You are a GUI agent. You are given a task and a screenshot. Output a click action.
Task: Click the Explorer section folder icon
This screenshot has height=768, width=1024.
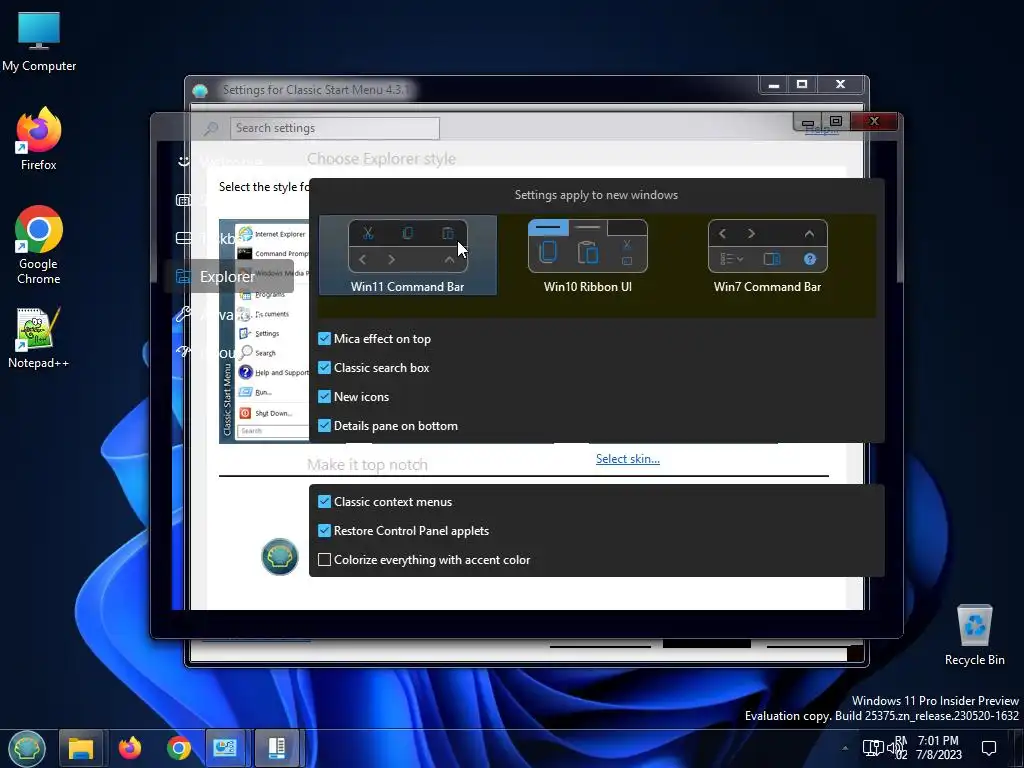click(x=184, y=276)
